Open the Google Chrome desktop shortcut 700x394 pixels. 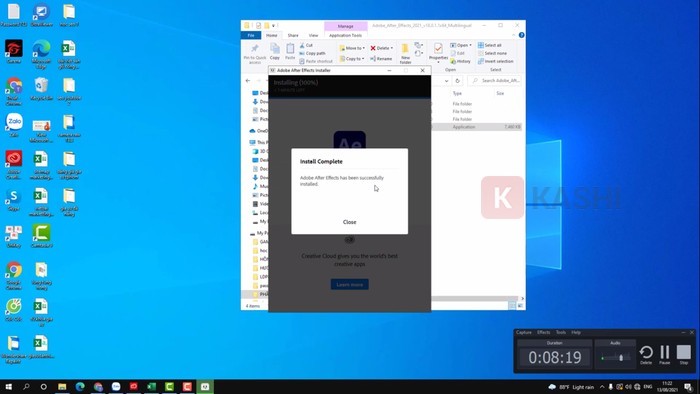[14, 276]
